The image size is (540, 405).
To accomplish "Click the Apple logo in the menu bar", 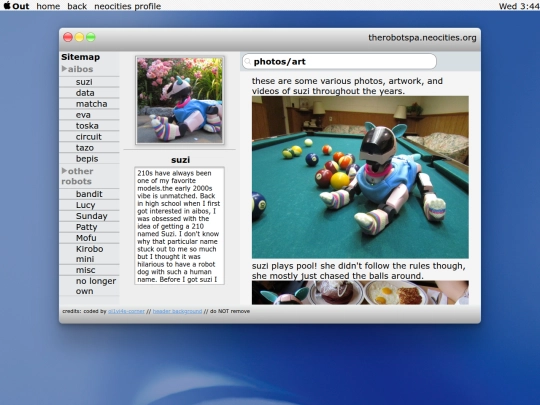I will pyautogui.click(x=7, y=6).
